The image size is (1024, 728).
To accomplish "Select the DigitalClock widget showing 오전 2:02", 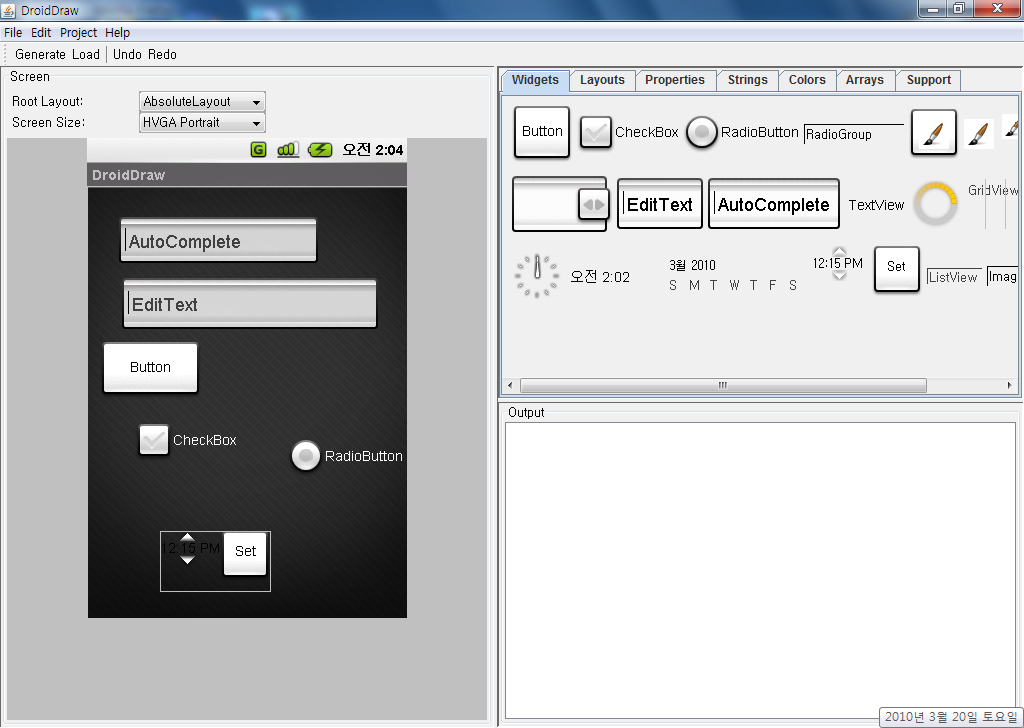I will coord(600,277).
